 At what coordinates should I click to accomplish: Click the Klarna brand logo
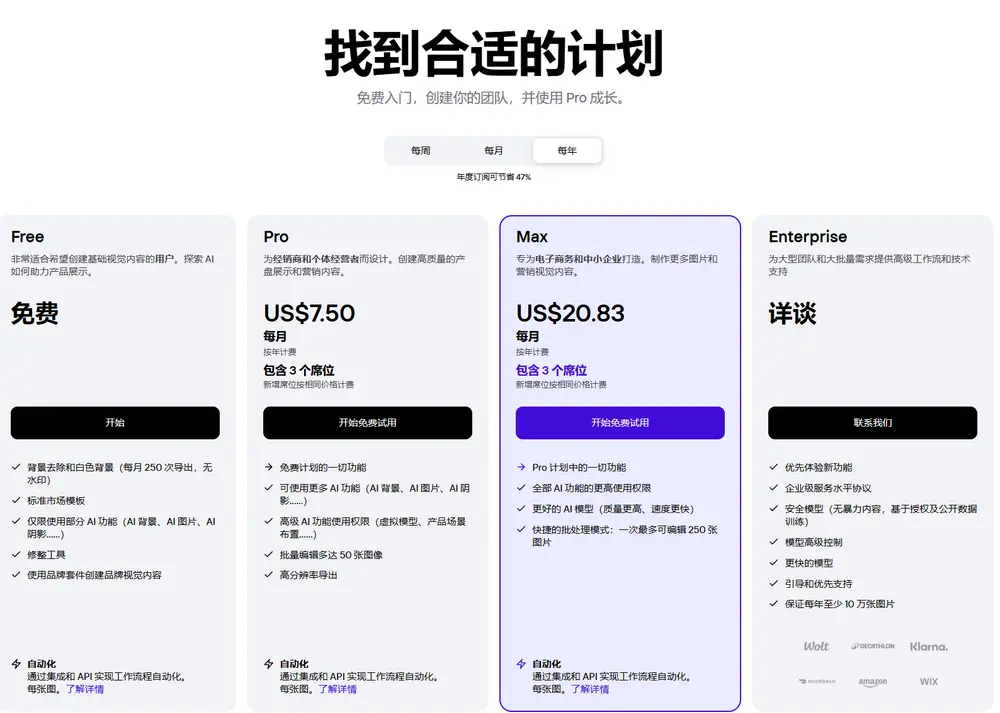coord(929,646)
